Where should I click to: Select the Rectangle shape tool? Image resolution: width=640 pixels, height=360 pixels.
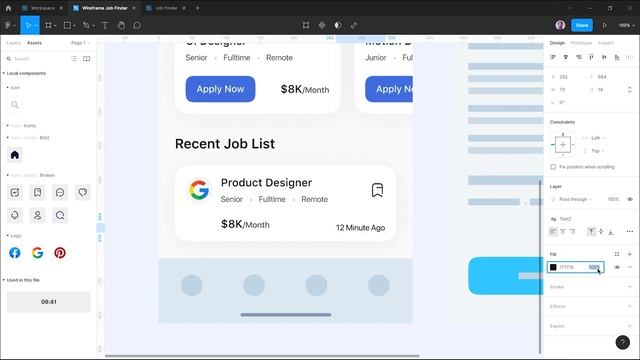coord(67,25)
